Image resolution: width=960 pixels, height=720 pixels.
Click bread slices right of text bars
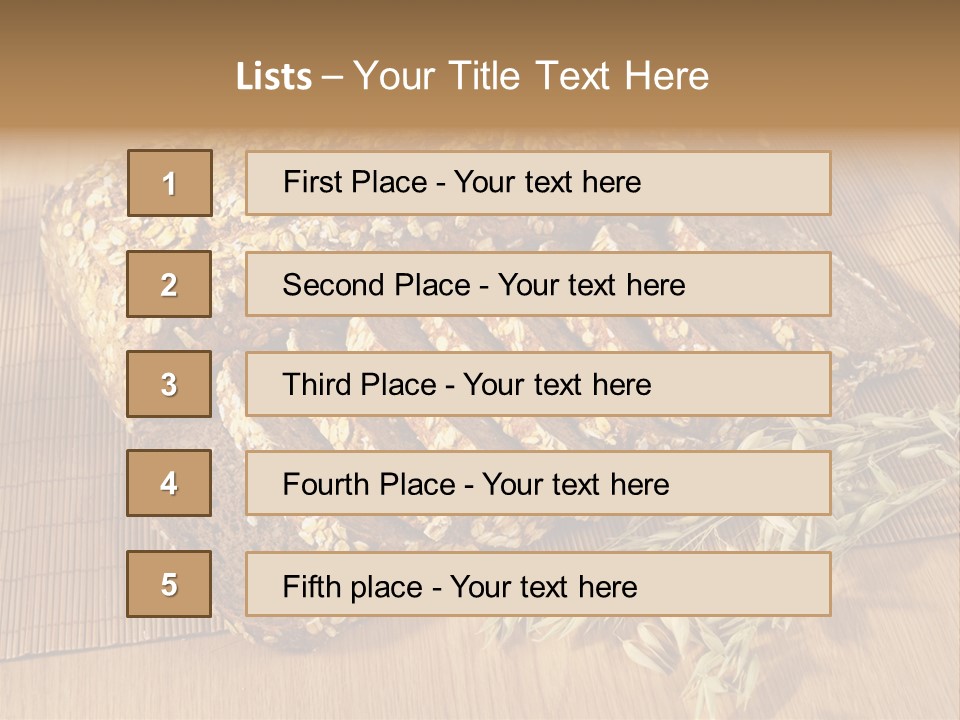click(880, 330)
